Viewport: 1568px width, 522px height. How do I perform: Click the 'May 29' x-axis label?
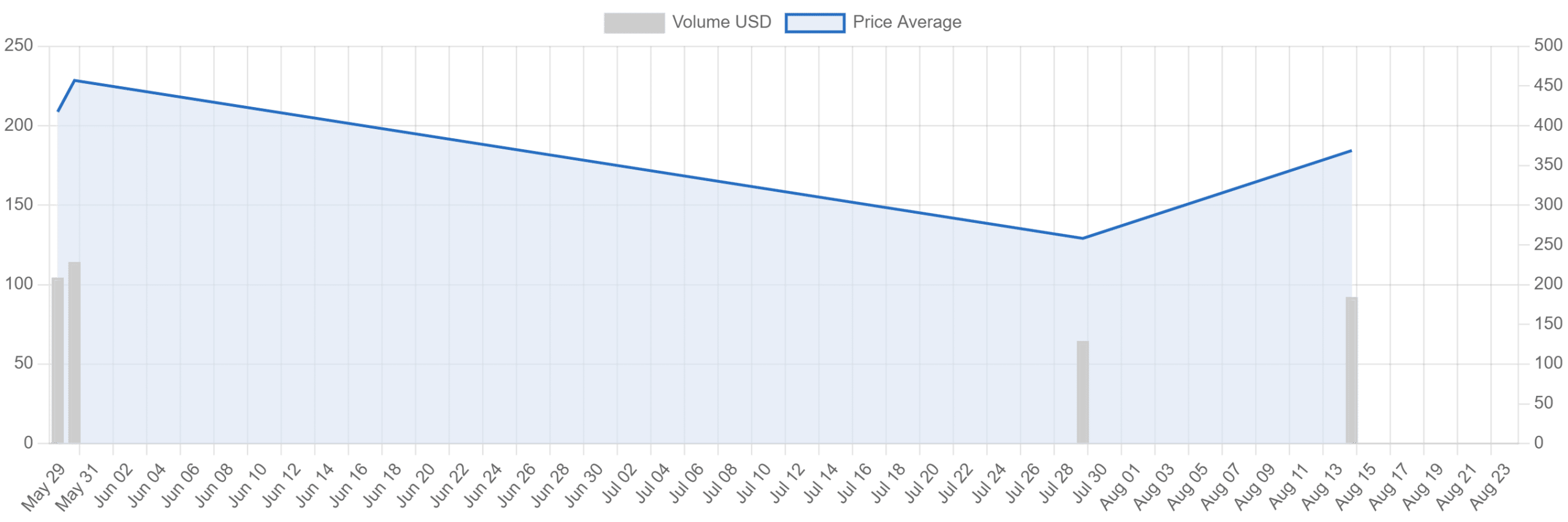[44, 487]
